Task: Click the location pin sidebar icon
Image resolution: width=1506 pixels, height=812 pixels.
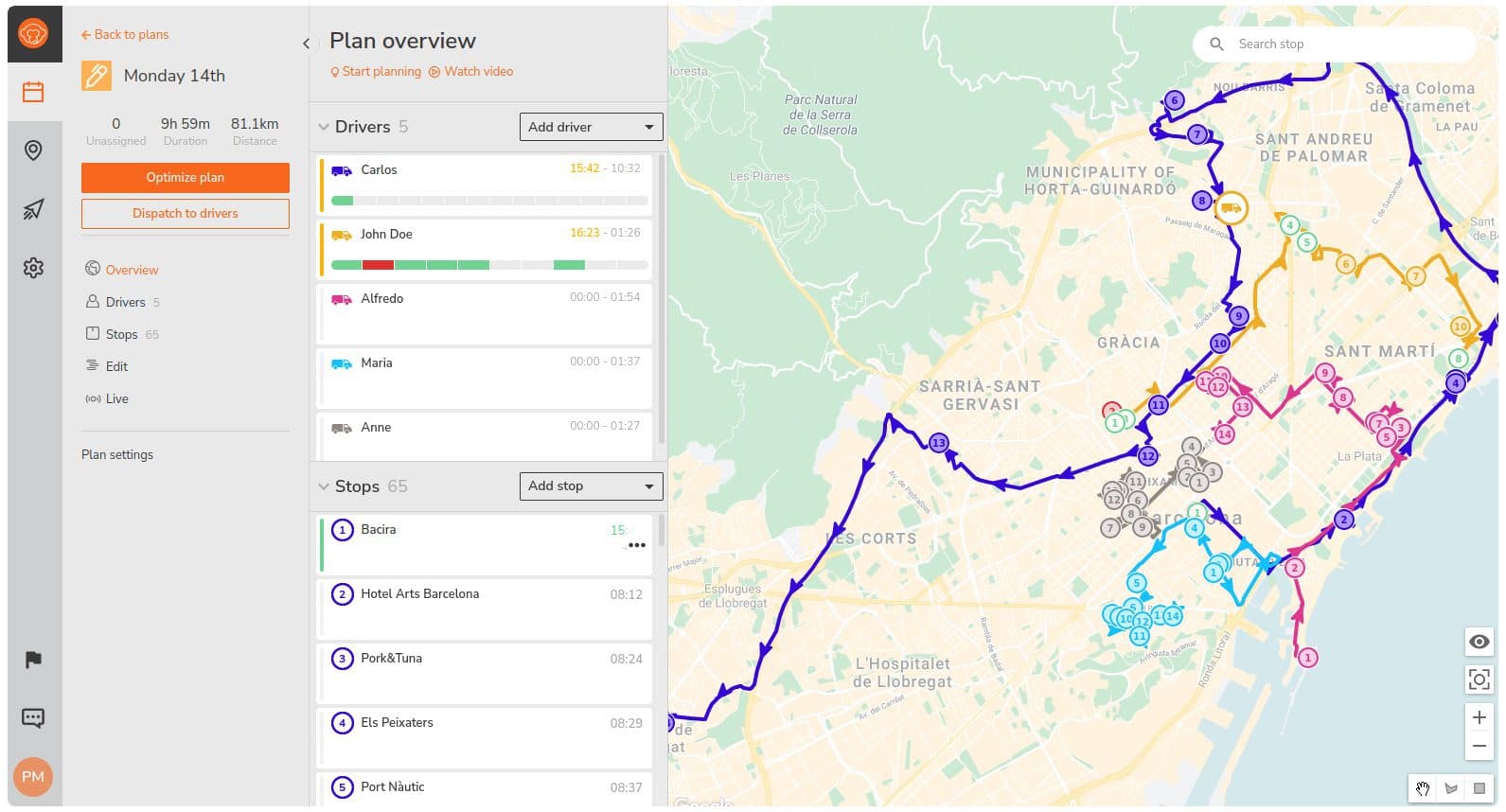Action: click(33, 150)
